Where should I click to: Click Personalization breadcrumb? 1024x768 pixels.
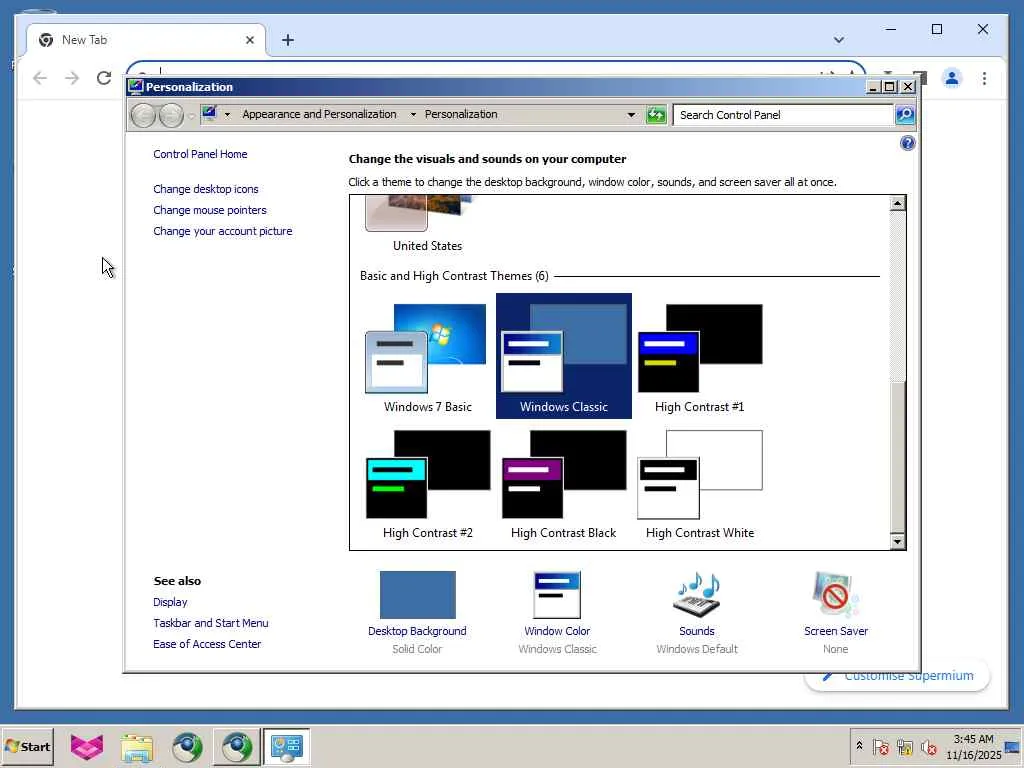(461, 114)
